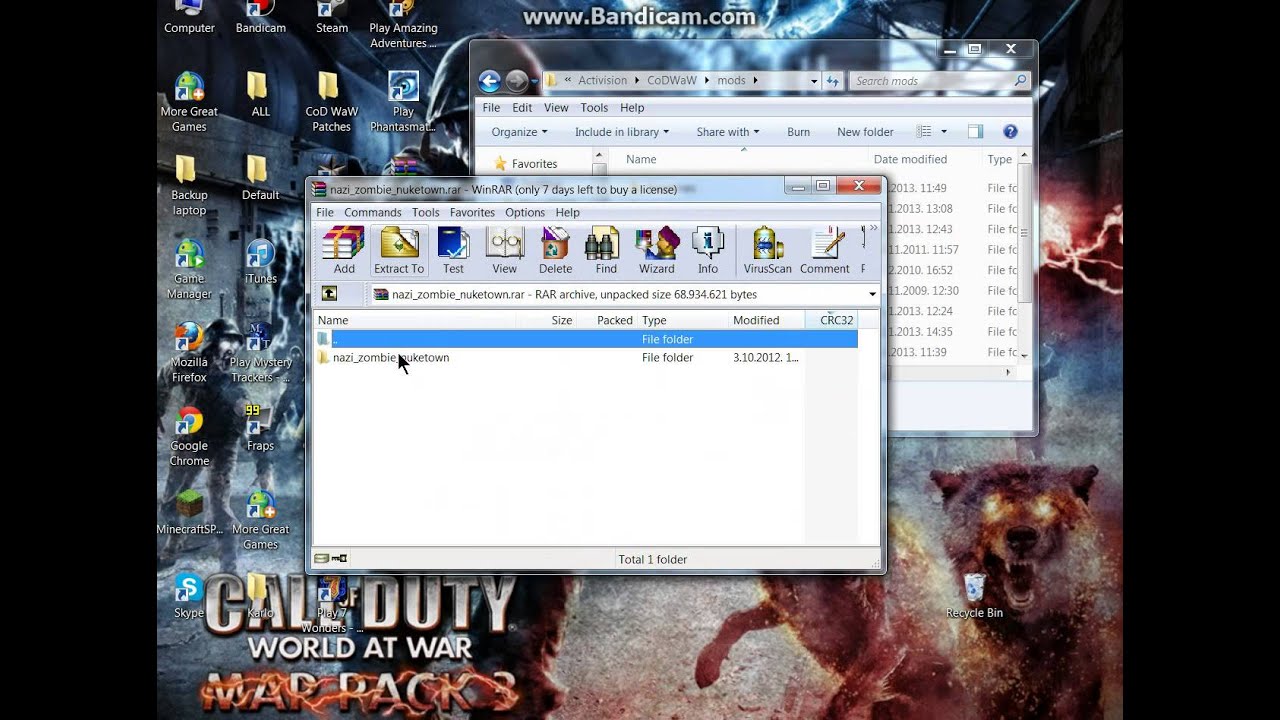Click the Find binoculars icon
The height and width of the screenshot is (720, 1280).
pyautogui.click(x=606, y=250)
